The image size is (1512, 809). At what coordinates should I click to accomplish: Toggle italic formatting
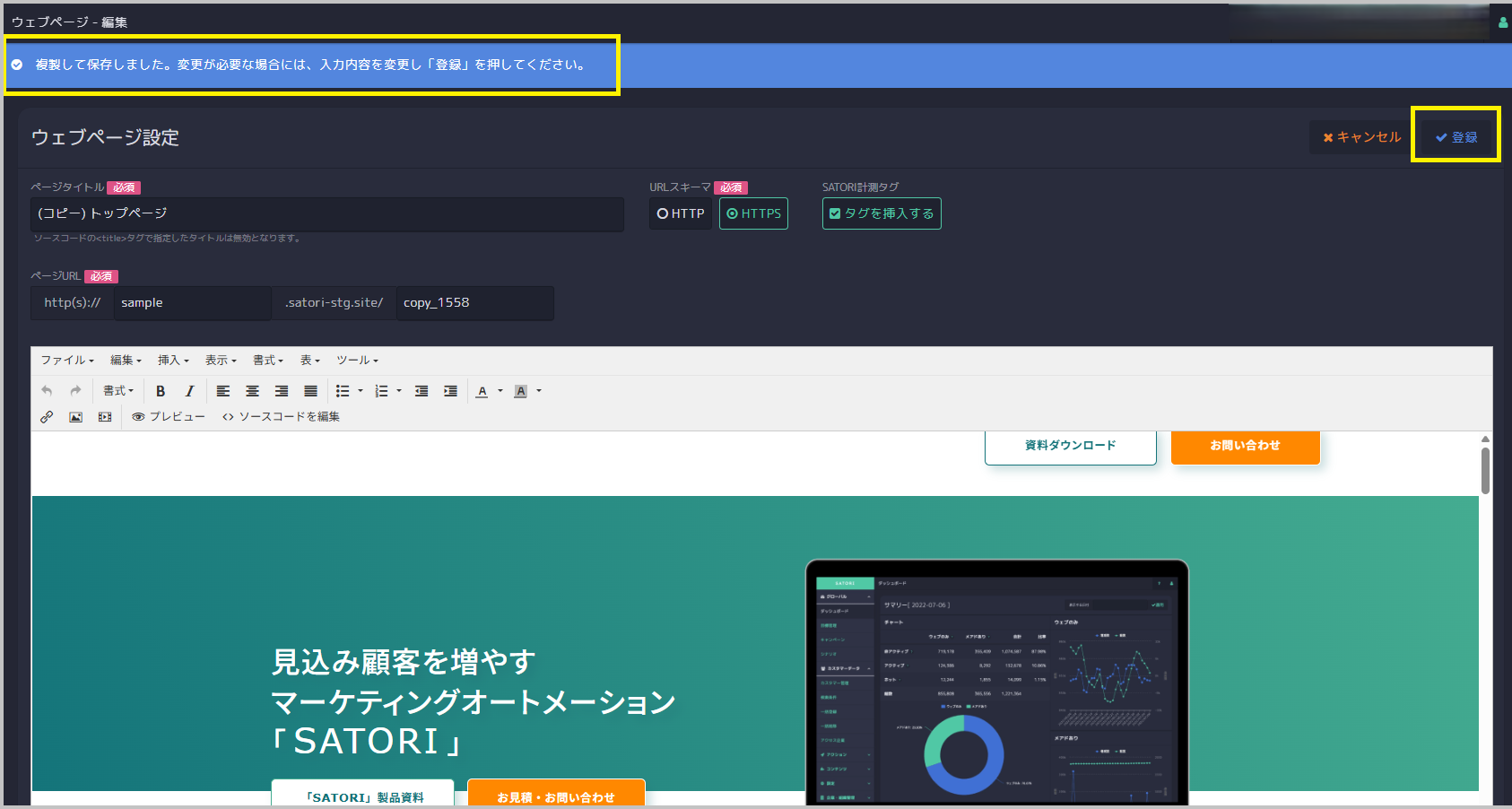point(189,391)
